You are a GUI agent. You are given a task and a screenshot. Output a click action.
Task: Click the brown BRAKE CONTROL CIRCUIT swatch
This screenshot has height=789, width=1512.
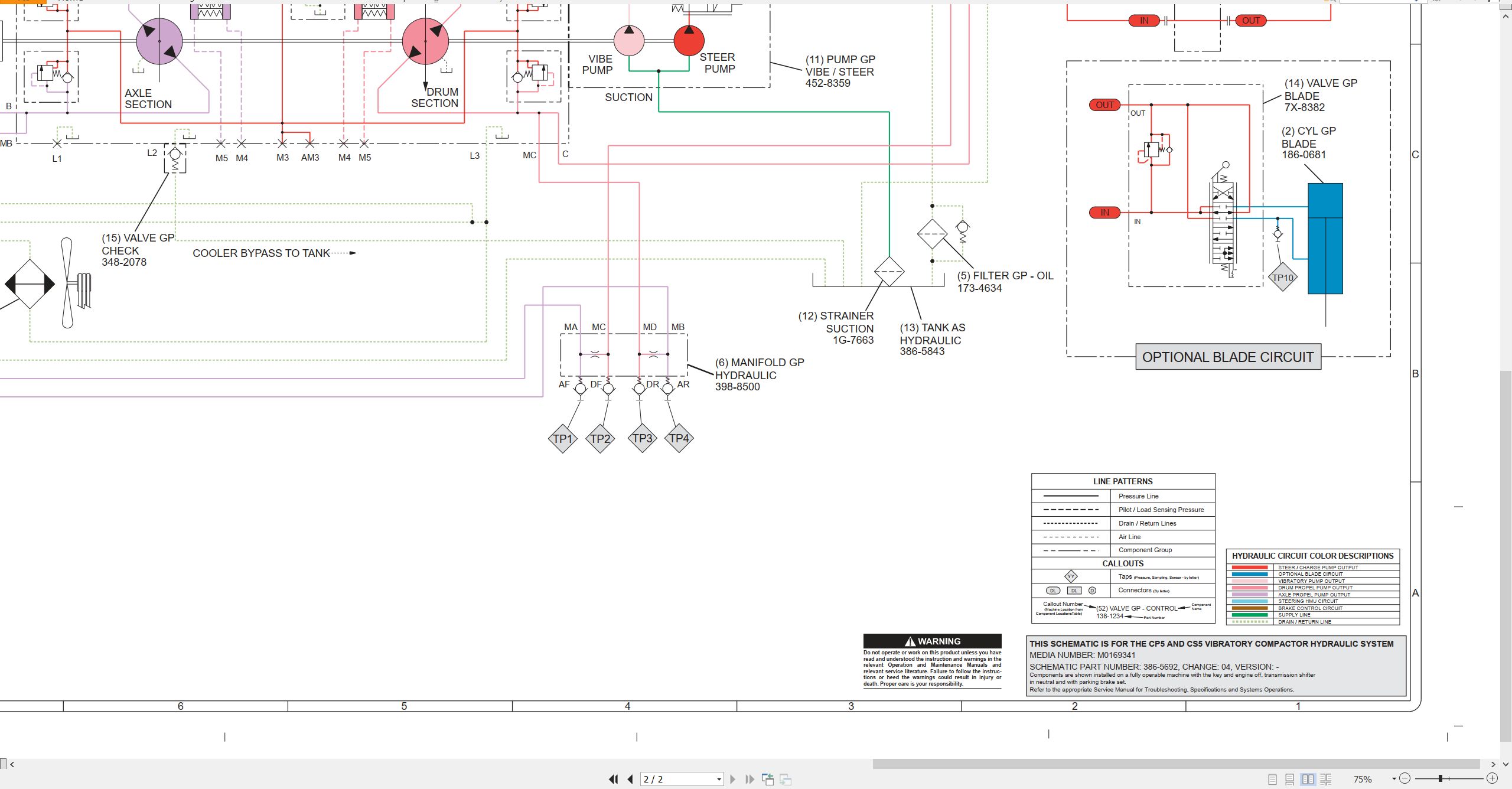tap(1250, 608)
